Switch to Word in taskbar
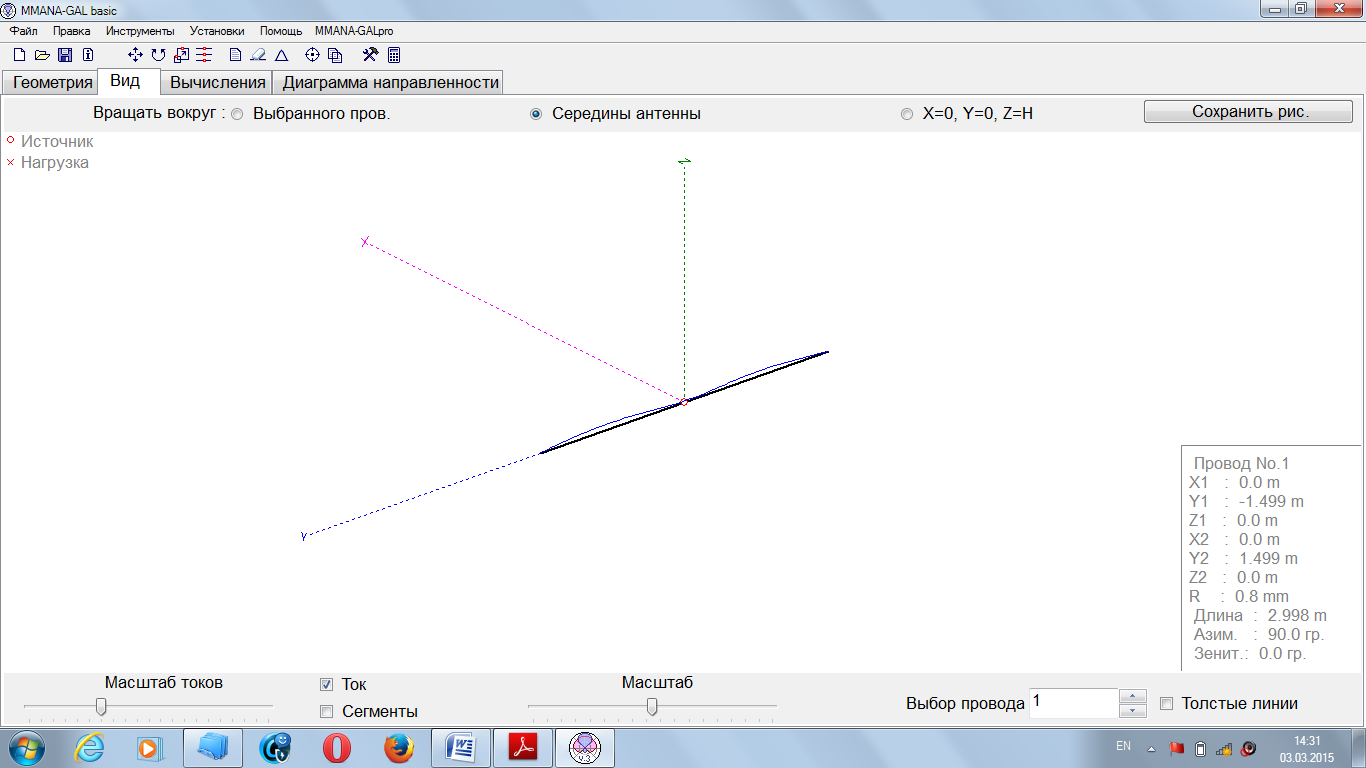 (461, 747)
